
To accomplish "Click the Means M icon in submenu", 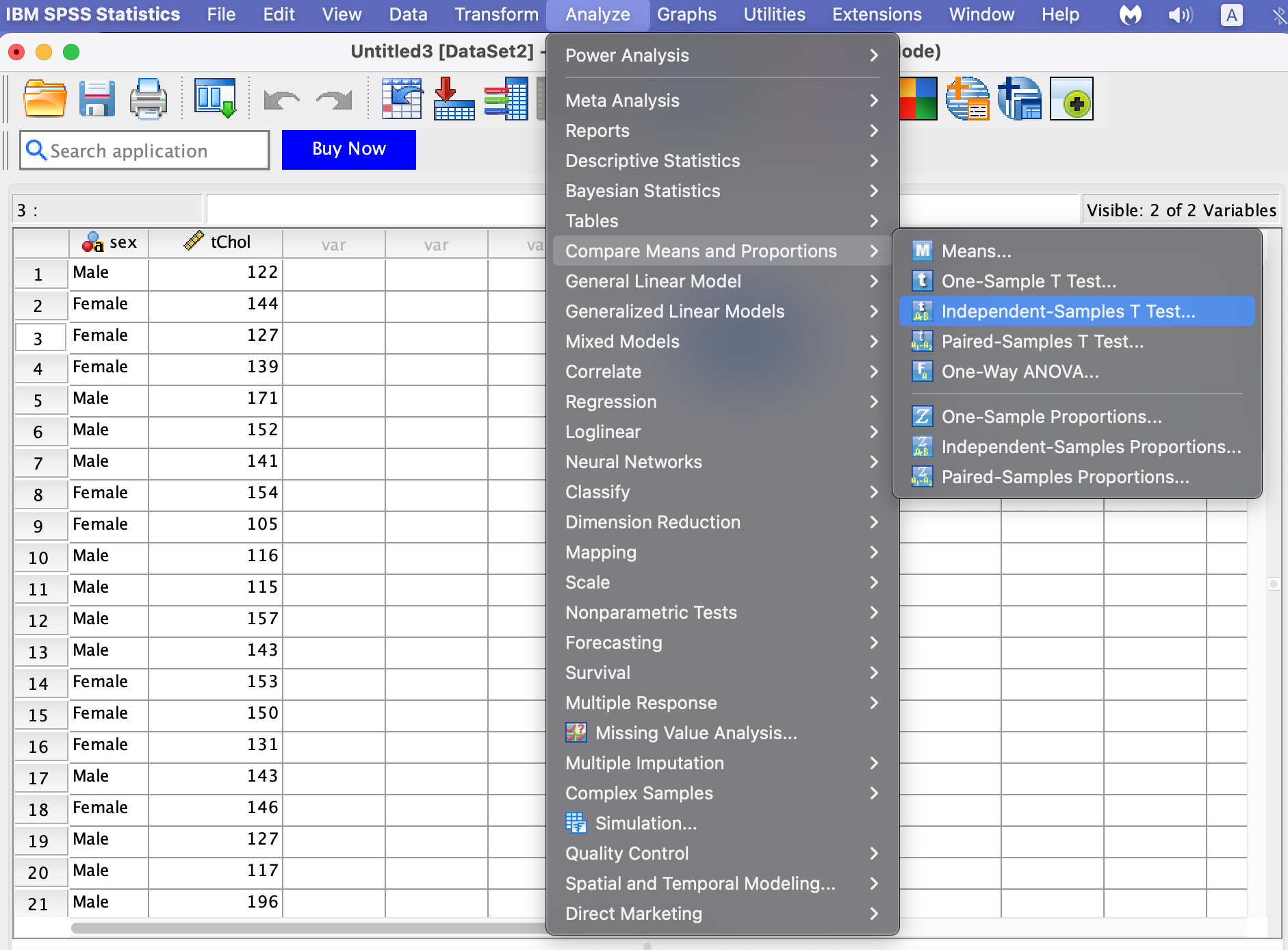I will [923, 251].
